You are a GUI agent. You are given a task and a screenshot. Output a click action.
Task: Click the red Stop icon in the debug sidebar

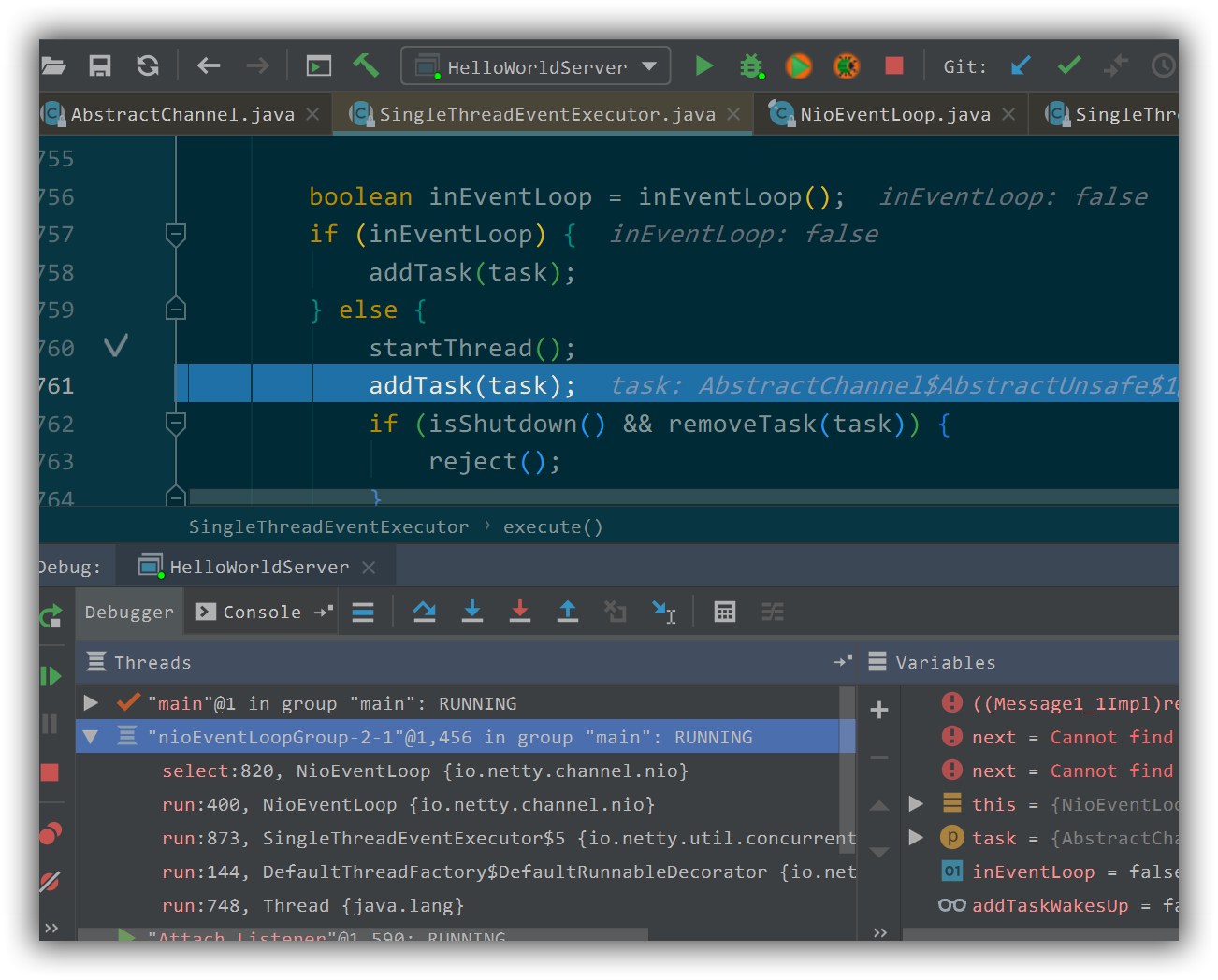(50, 772)
